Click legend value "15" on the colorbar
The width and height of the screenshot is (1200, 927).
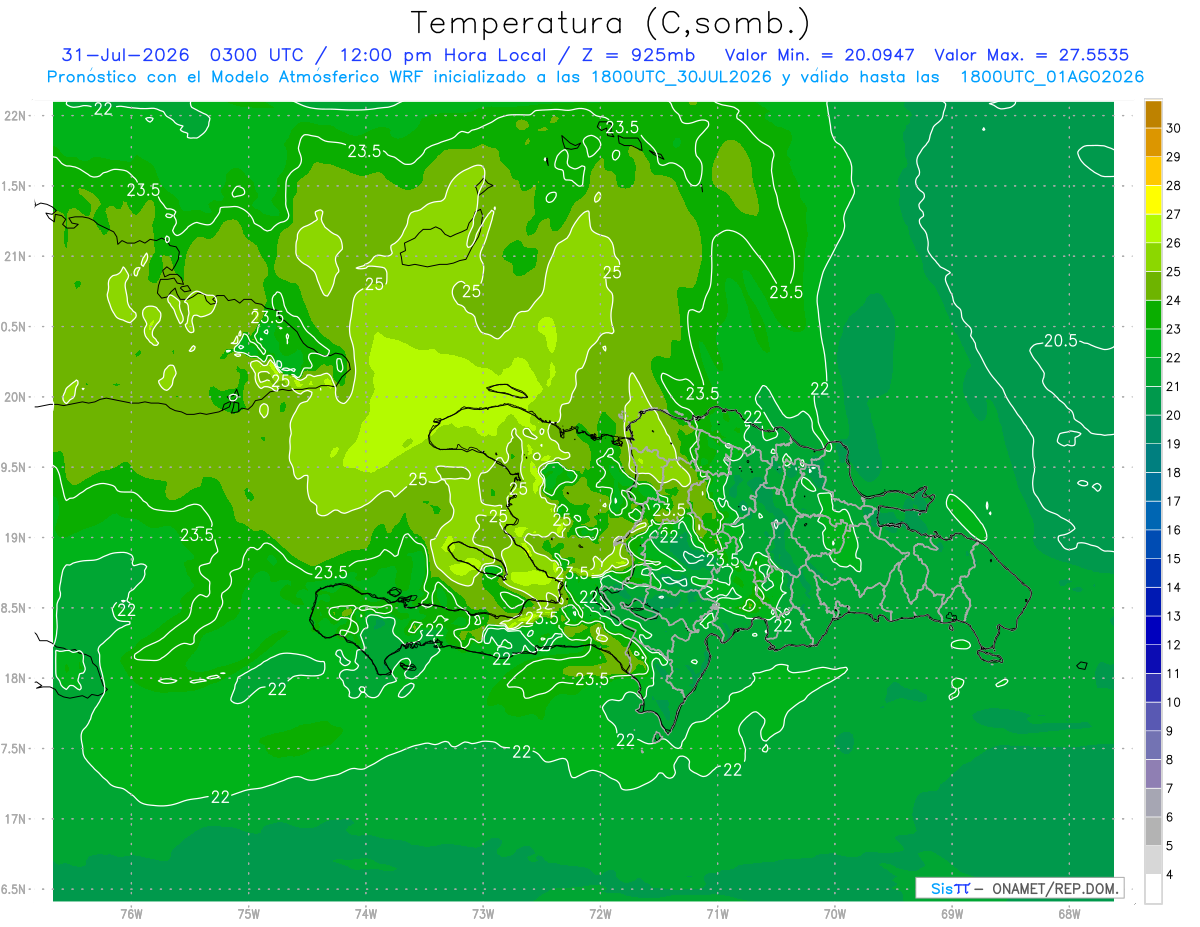click(1174, 558)
